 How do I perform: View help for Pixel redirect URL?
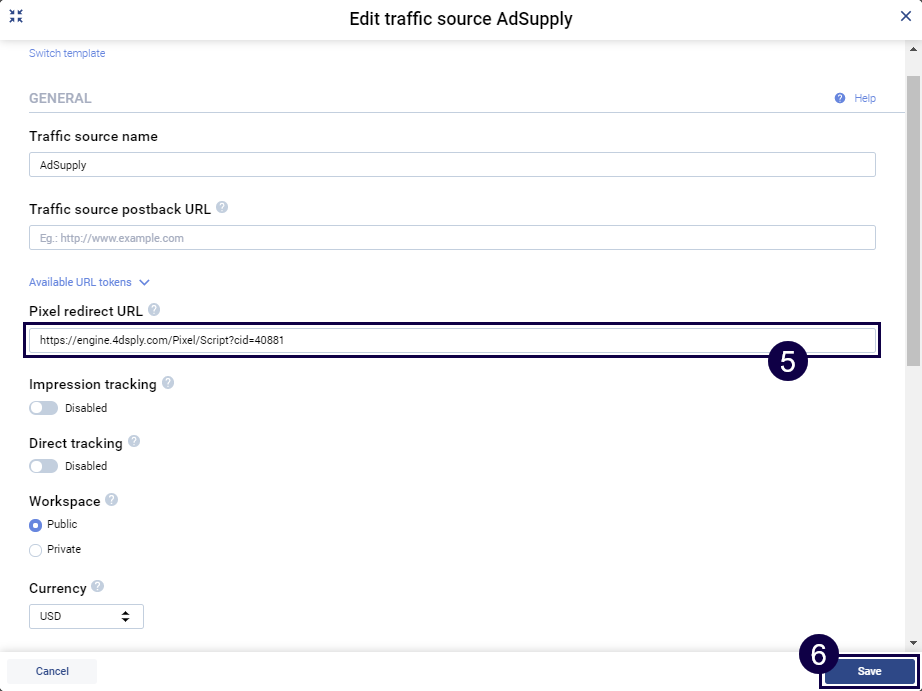coord(154,310)
